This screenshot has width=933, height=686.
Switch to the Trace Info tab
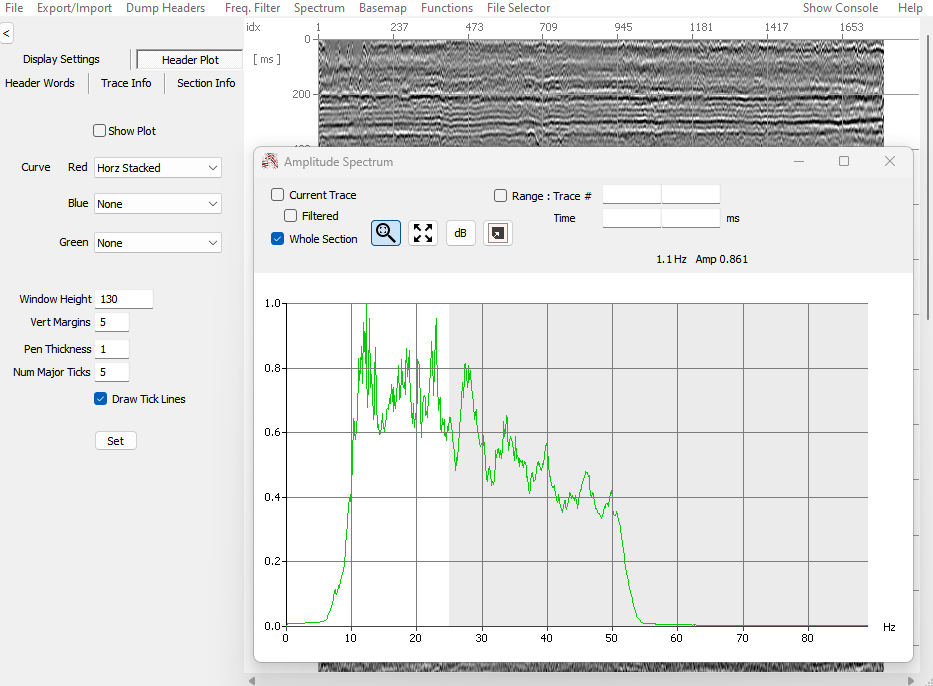(x=126, y=83)
